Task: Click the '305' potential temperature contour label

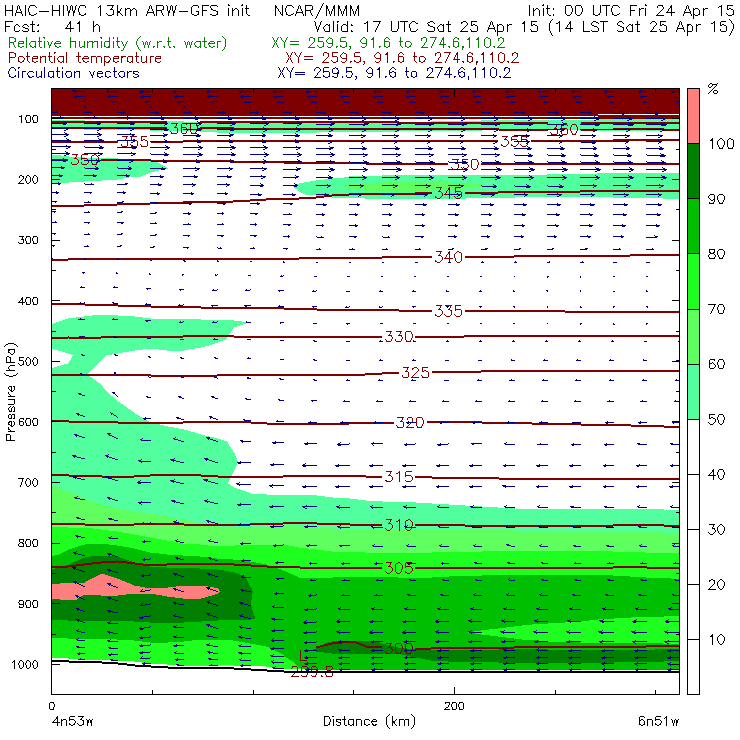Action: click(399, 568)
